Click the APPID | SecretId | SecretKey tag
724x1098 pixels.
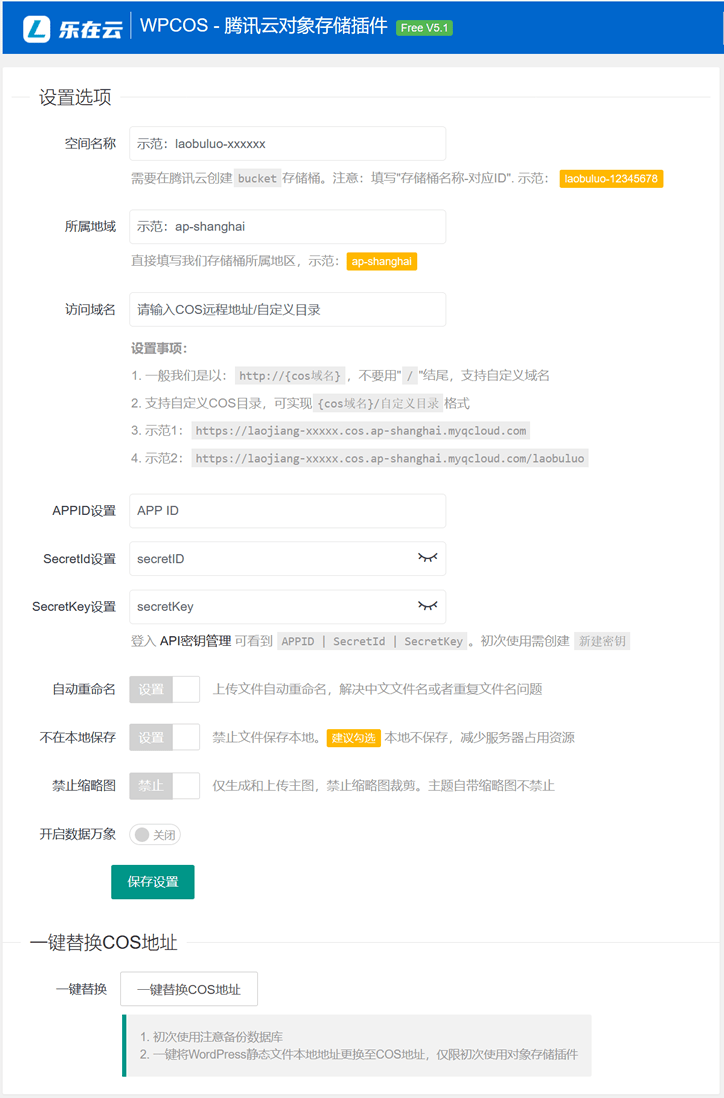372,641
